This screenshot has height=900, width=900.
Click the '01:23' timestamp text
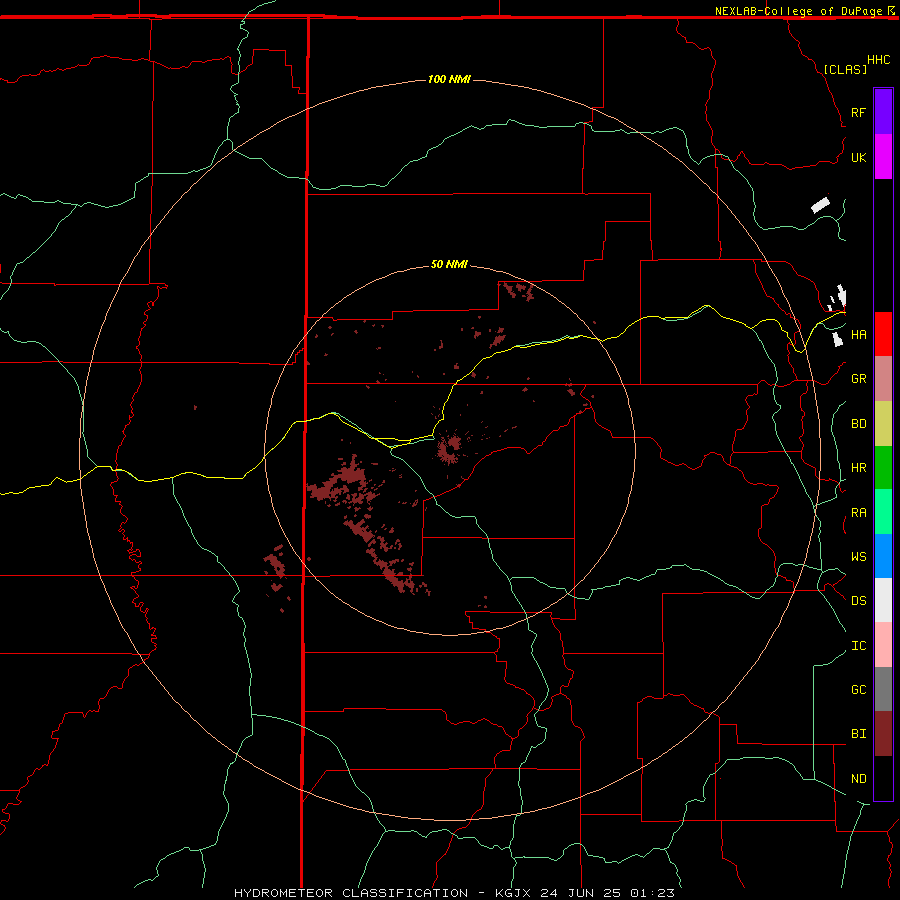[652, 893]
